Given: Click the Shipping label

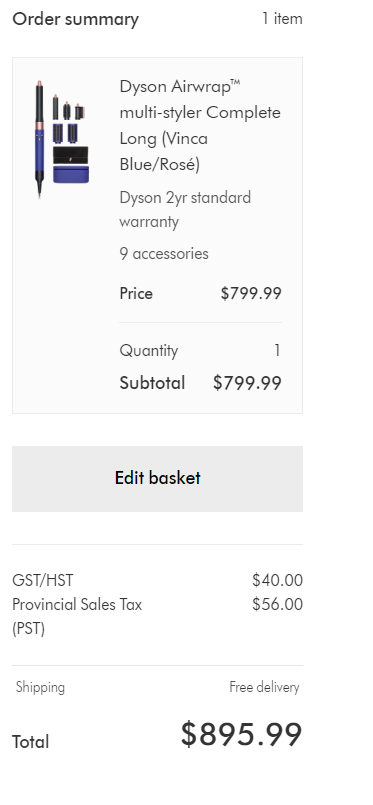Looking at the screenshot, I should 40,687.
